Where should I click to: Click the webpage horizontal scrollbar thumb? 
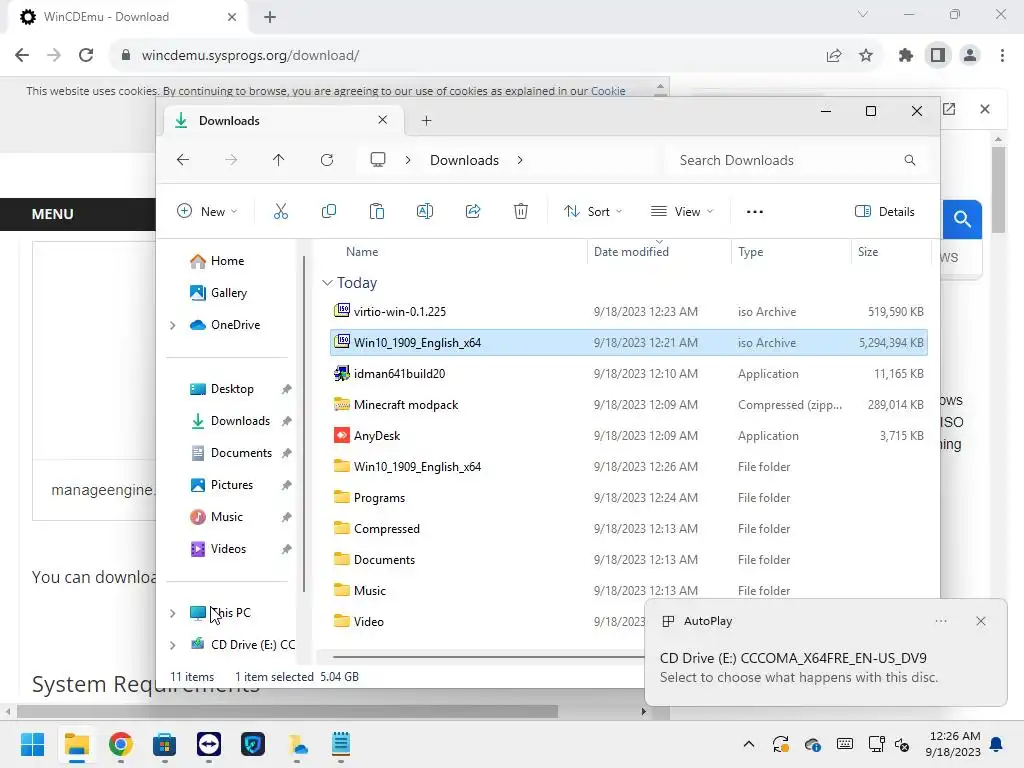click(287, 711)
